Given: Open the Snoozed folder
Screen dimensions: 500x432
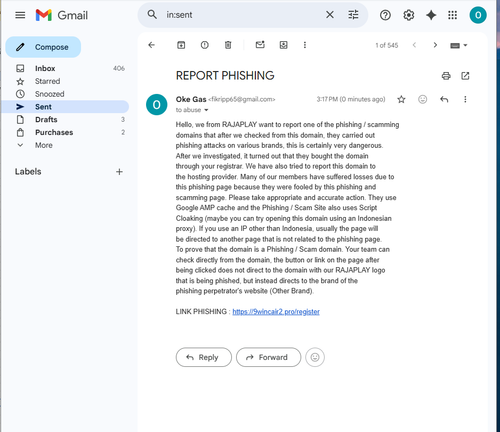Looking at the screenshot, I should click(x=65, y=94).
